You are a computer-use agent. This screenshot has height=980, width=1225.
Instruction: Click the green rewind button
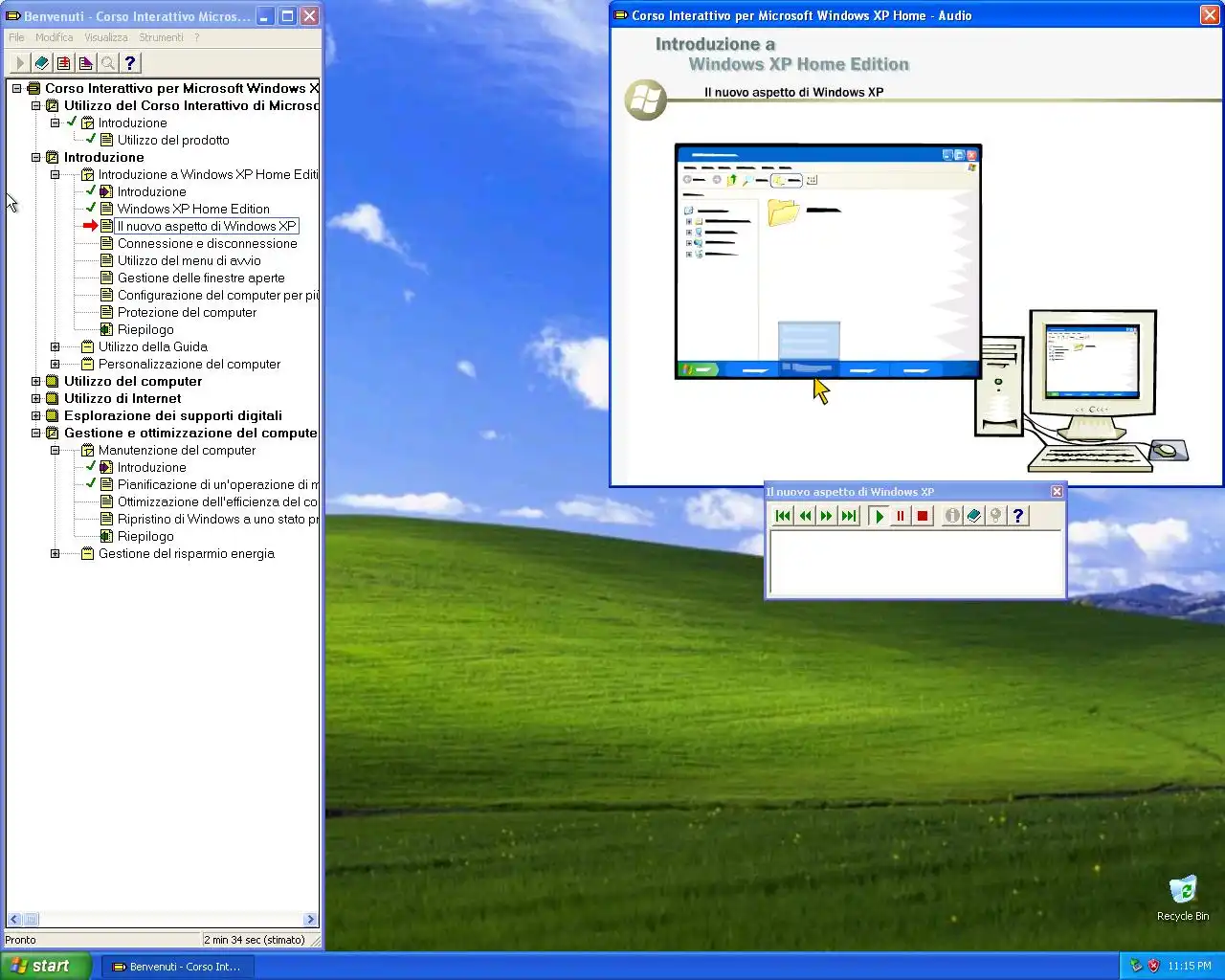805,516
